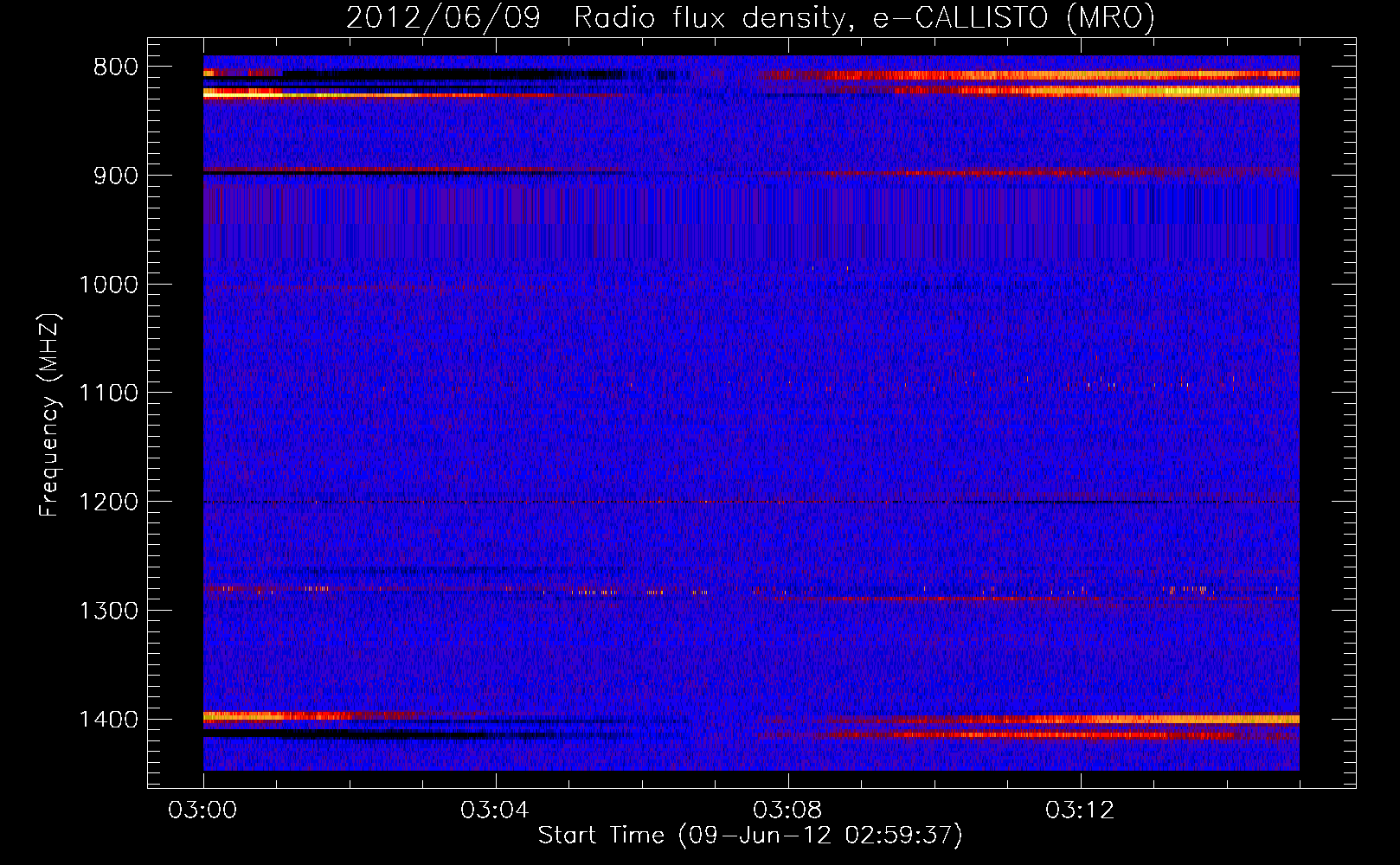Select the '1400' frequency axis label

108,720
